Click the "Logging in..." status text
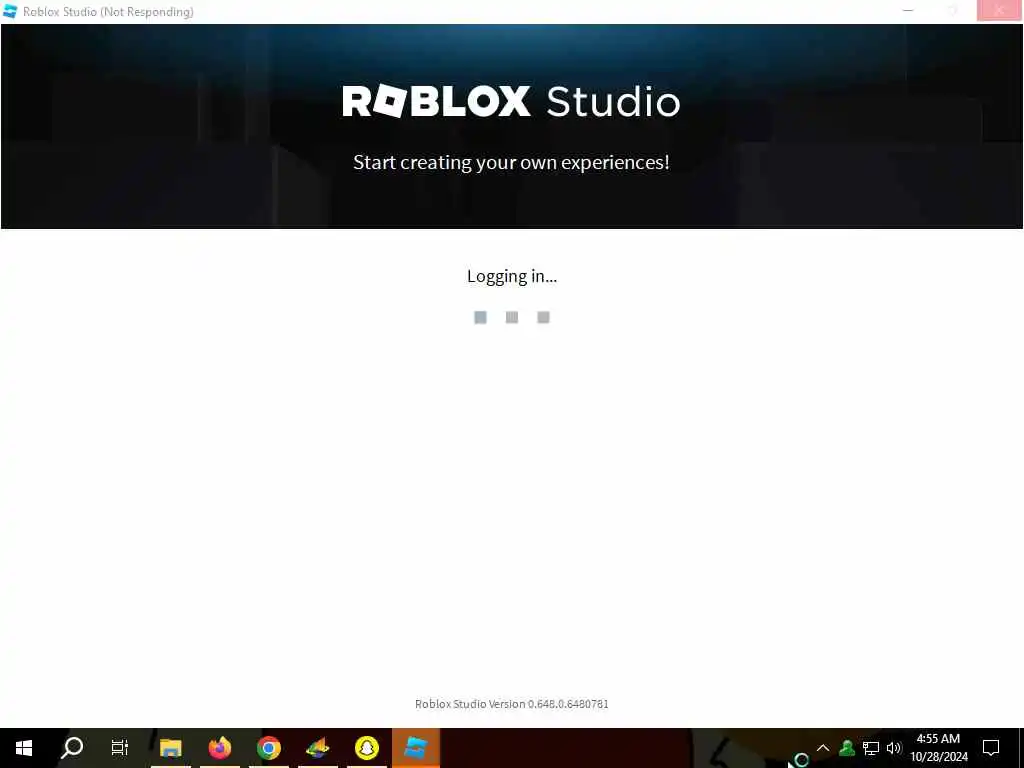1024x768 pixels. (512, 276)
